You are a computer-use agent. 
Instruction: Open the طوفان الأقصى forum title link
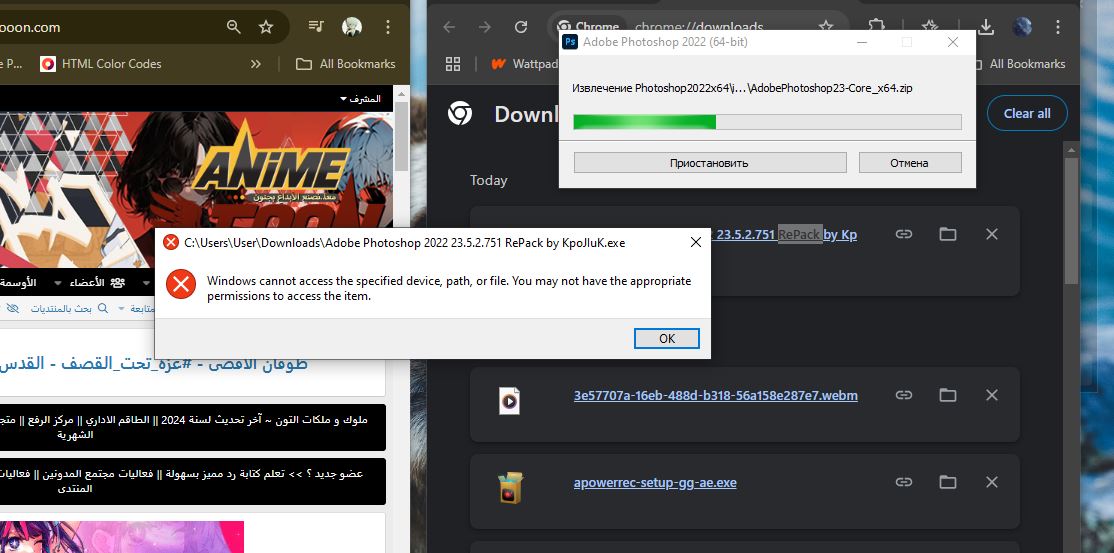pyautogui.click(x=153, y=363)
